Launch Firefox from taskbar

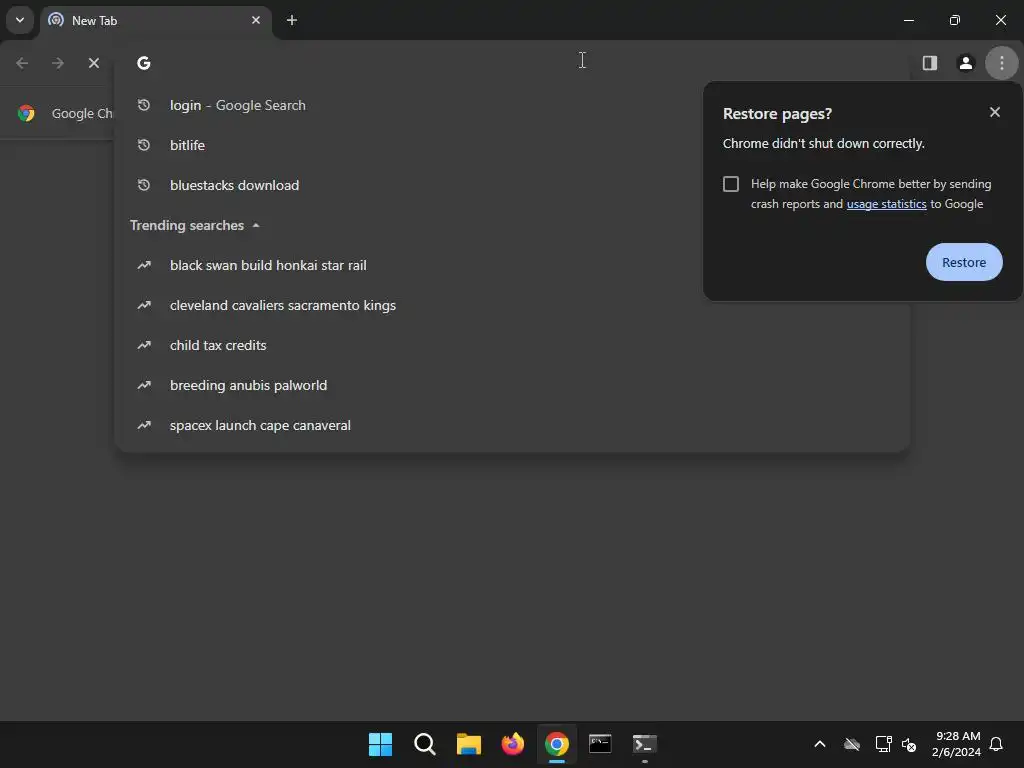click(x=513, y=744)
